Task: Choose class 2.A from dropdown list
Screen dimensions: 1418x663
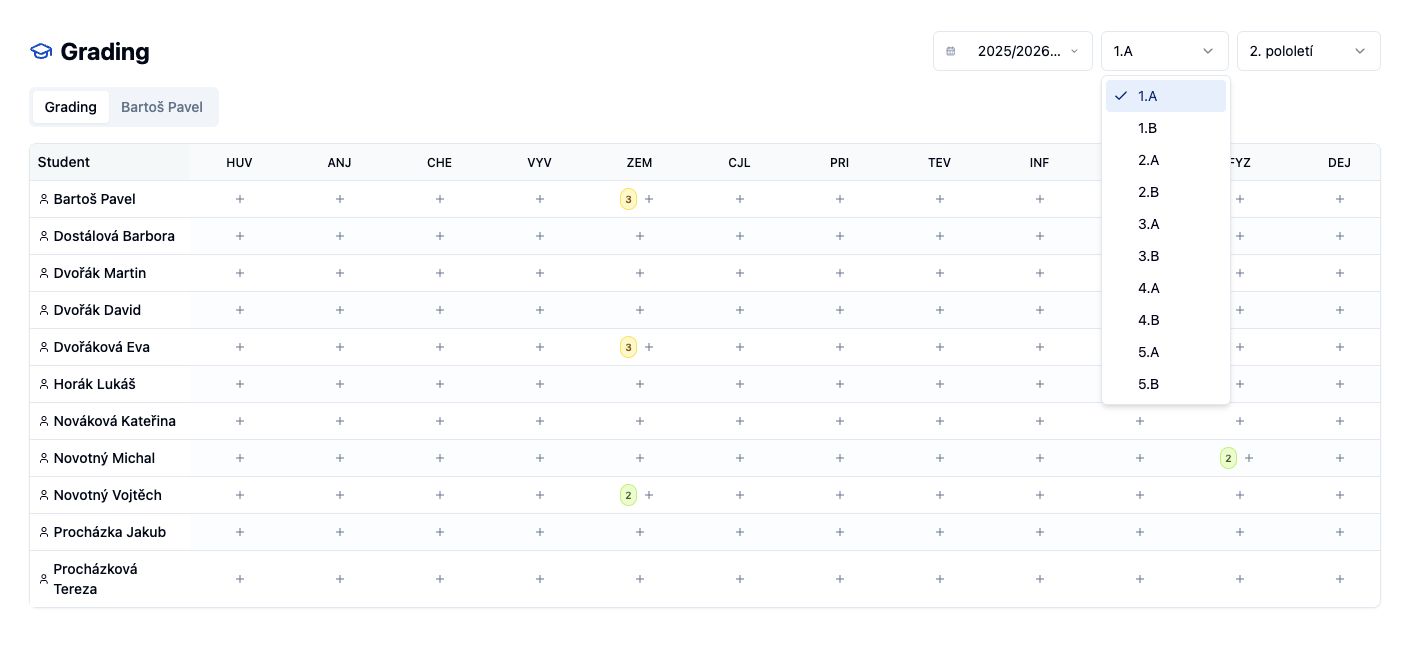Action: [x=1166, y=160]
